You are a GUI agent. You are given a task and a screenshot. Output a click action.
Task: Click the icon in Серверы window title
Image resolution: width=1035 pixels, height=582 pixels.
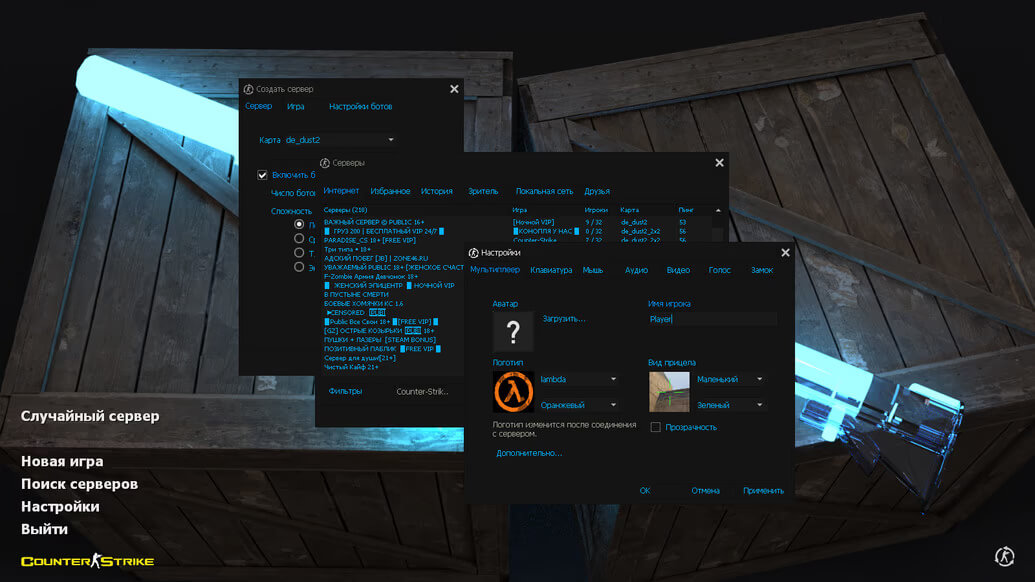[x=325, y=162]
